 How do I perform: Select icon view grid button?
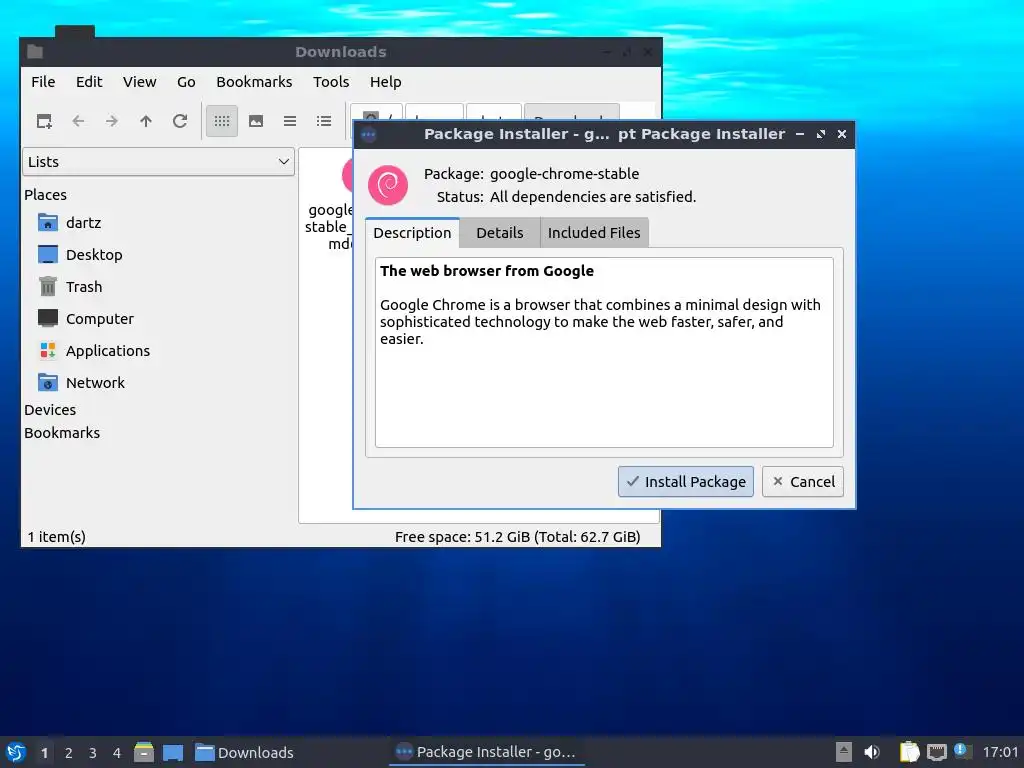222,121
